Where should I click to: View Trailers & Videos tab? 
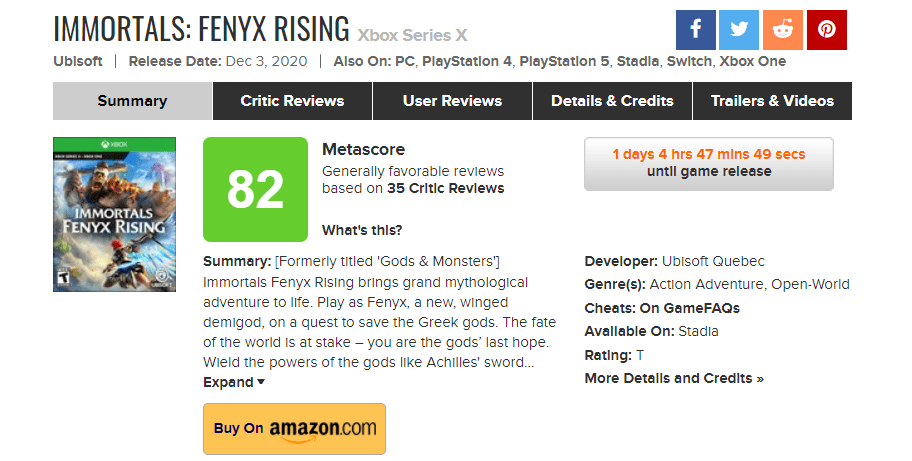772,101
